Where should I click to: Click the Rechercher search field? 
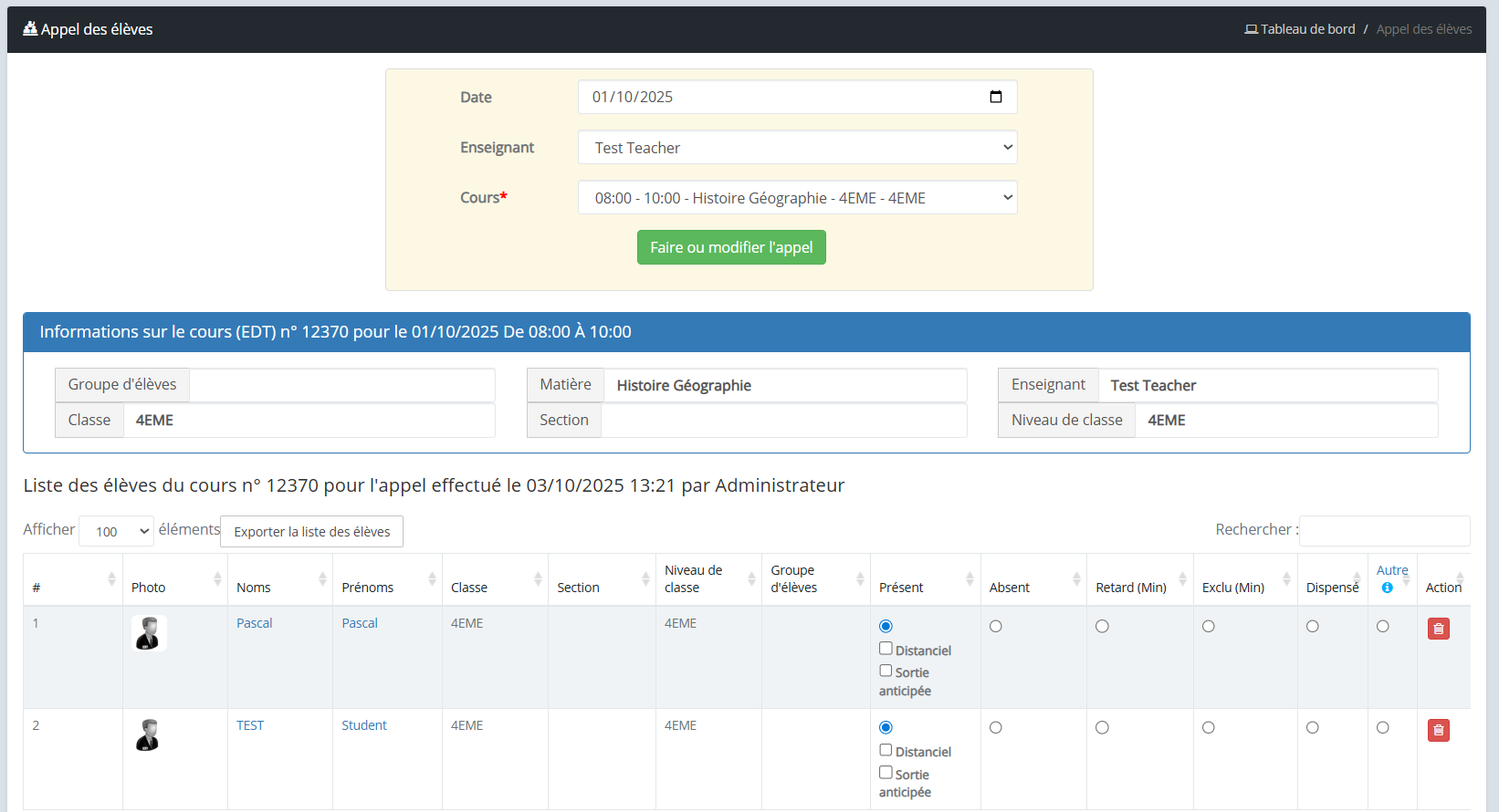(x=1383, y=530)
